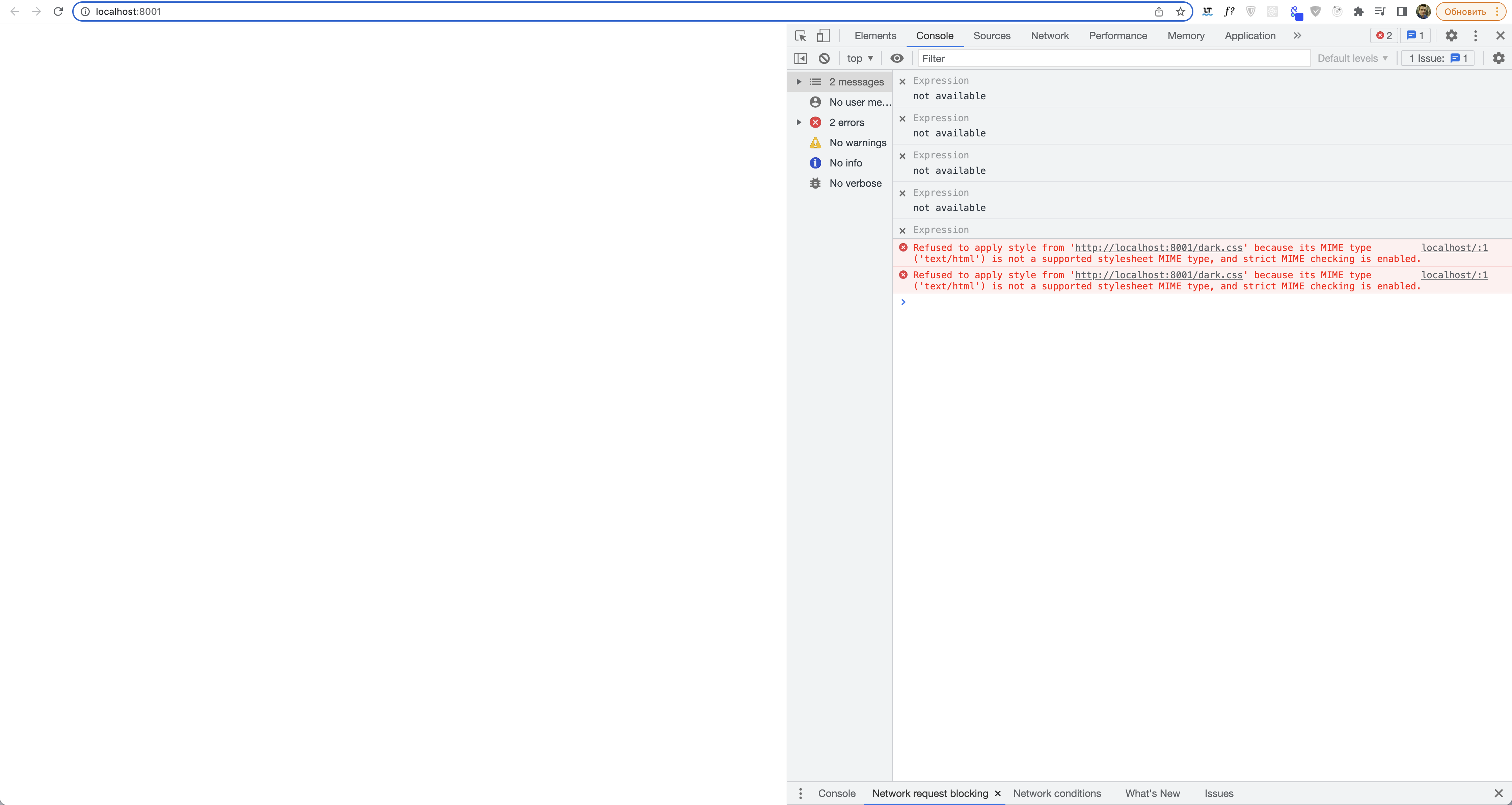
Task: Open the drawer three-dot menu
Action: click(800, 793)
